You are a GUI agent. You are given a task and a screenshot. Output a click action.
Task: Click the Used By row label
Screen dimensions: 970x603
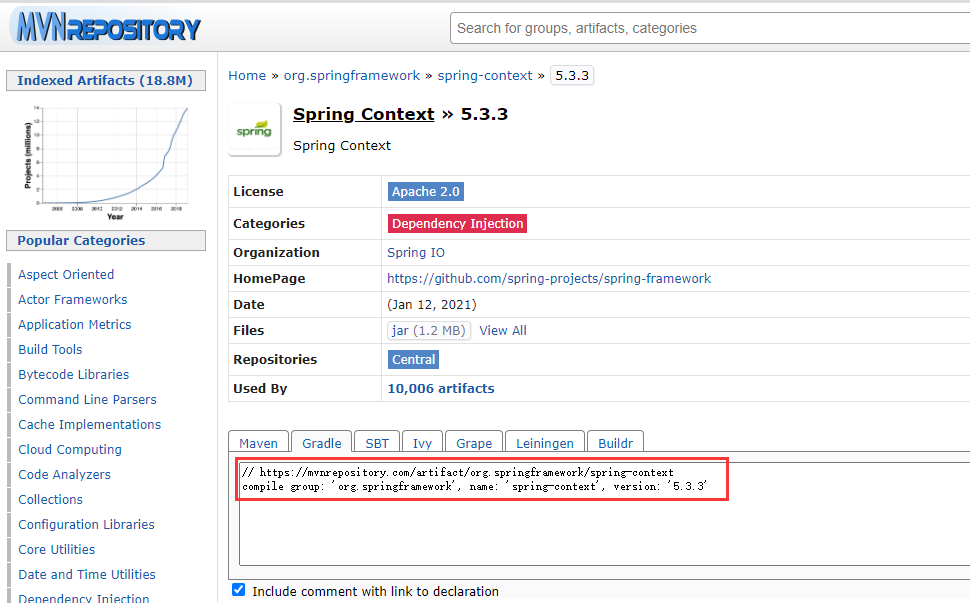pos(260,388)
